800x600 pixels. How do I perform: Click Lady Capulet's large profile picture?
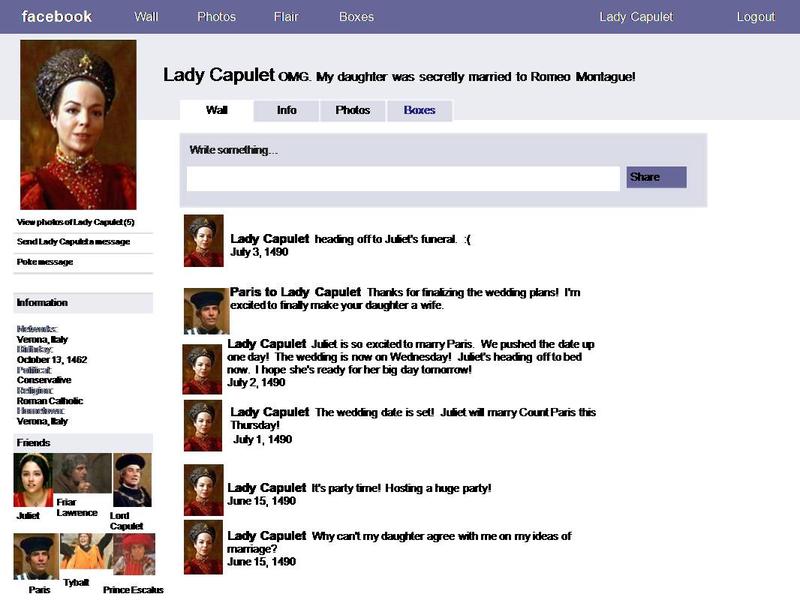[78, 125]
